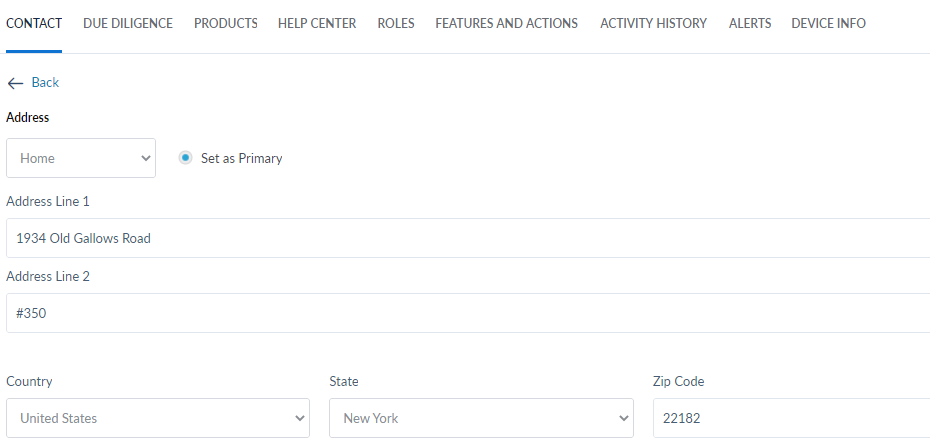This screenshot has height=444, width=930.
Task: Open the Home address type dropdown
Action: tap(81, 158)
